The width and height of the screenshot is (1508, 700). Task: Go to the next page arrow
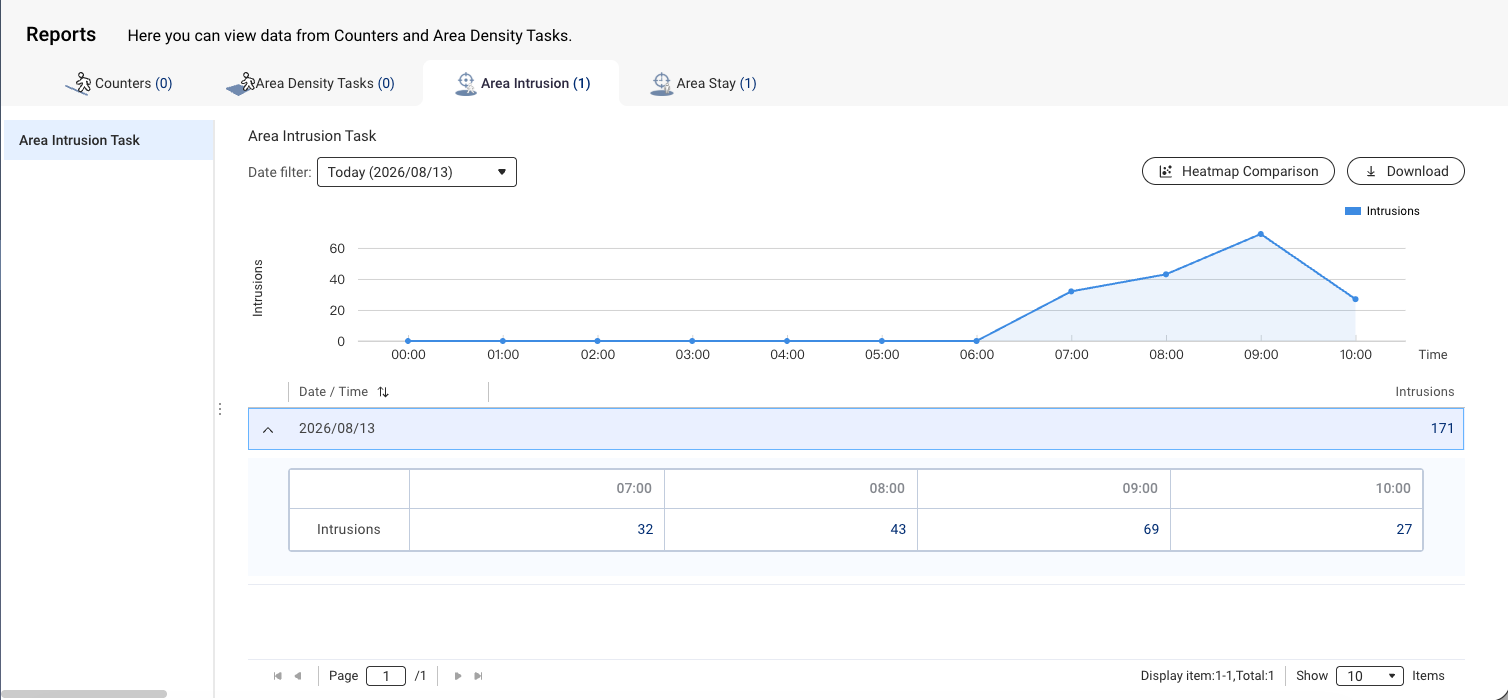click(458, 676)
